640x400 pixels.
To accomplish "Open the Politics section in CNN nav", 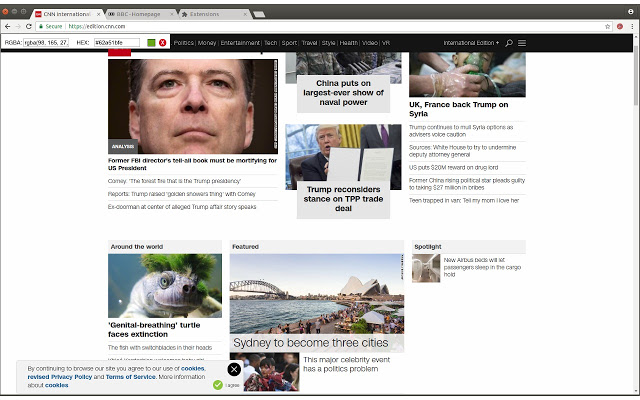I will tap(184, 43).
